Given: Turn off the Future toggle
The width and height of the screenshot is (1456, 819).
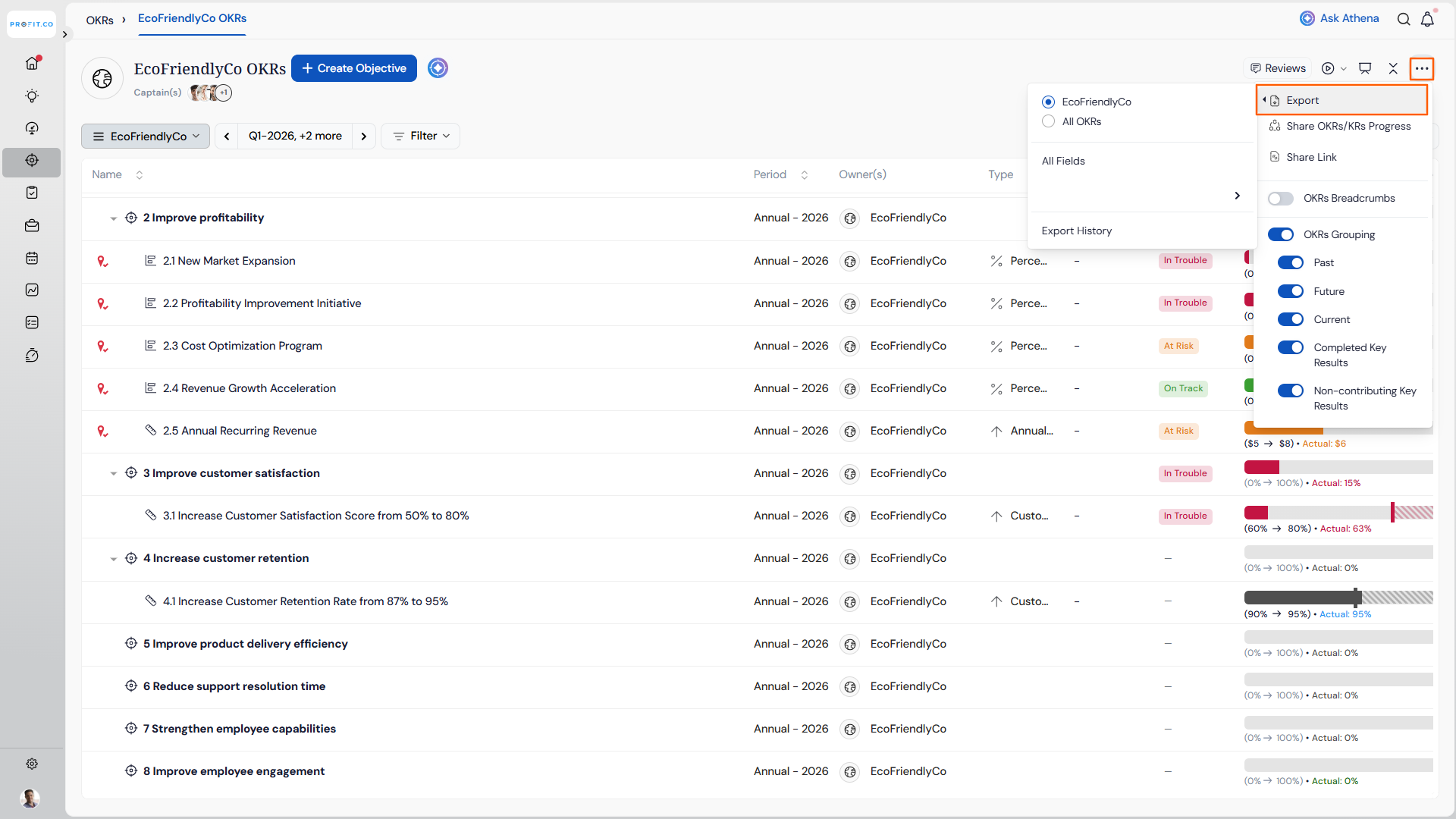Looking at the screenshot, I should [x=1291, y=291].
